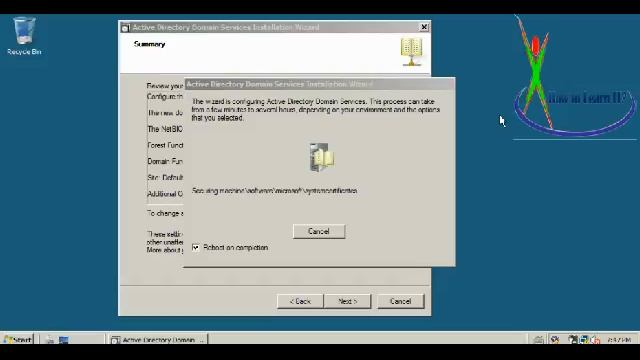This screenshot has height=360, width=640.
Task: Click the red shield tray icon
Action: point(595,339)
